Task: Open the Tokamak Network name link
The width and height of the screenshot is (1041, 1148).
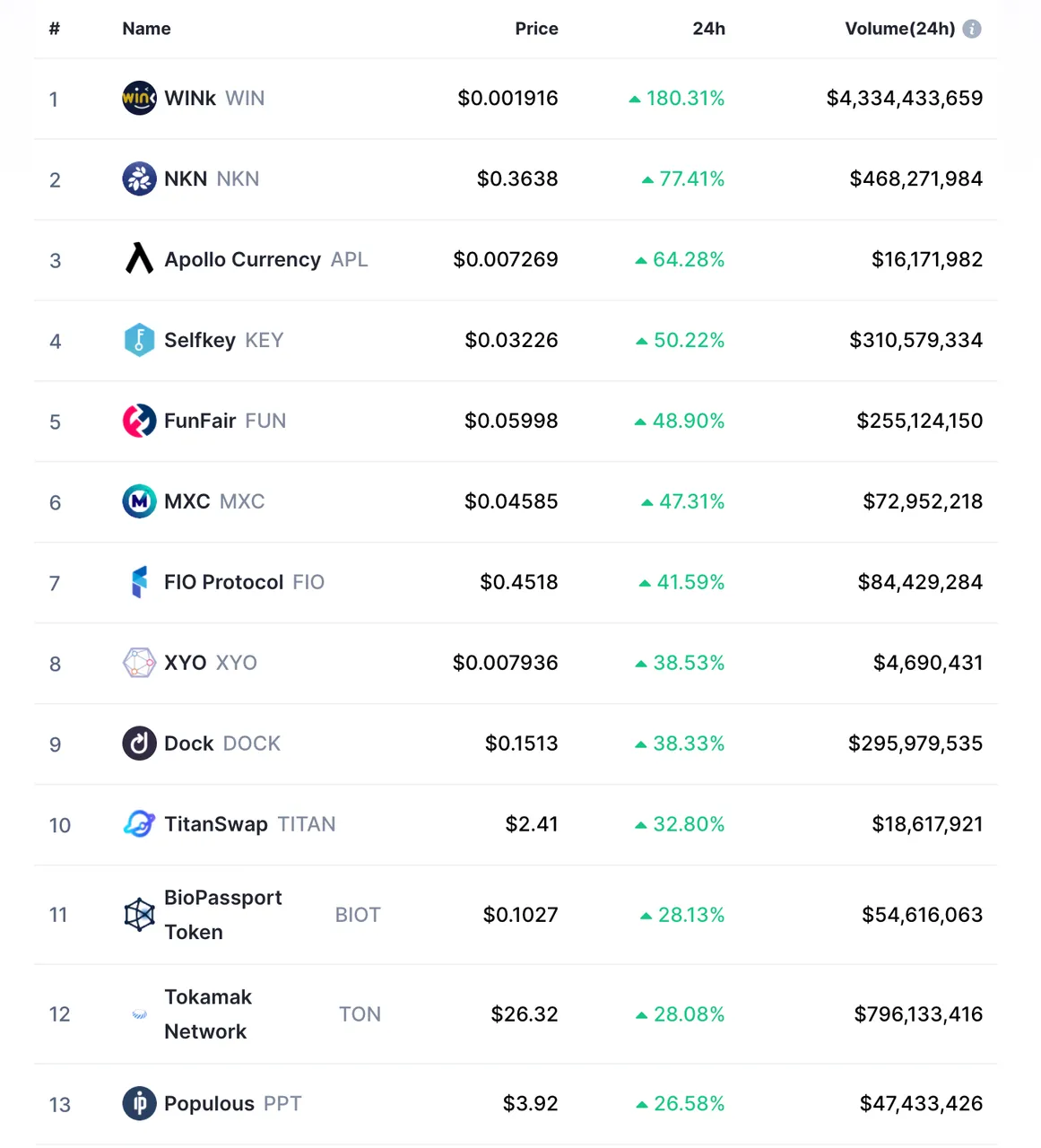Action: click(x=208, y=1013)
